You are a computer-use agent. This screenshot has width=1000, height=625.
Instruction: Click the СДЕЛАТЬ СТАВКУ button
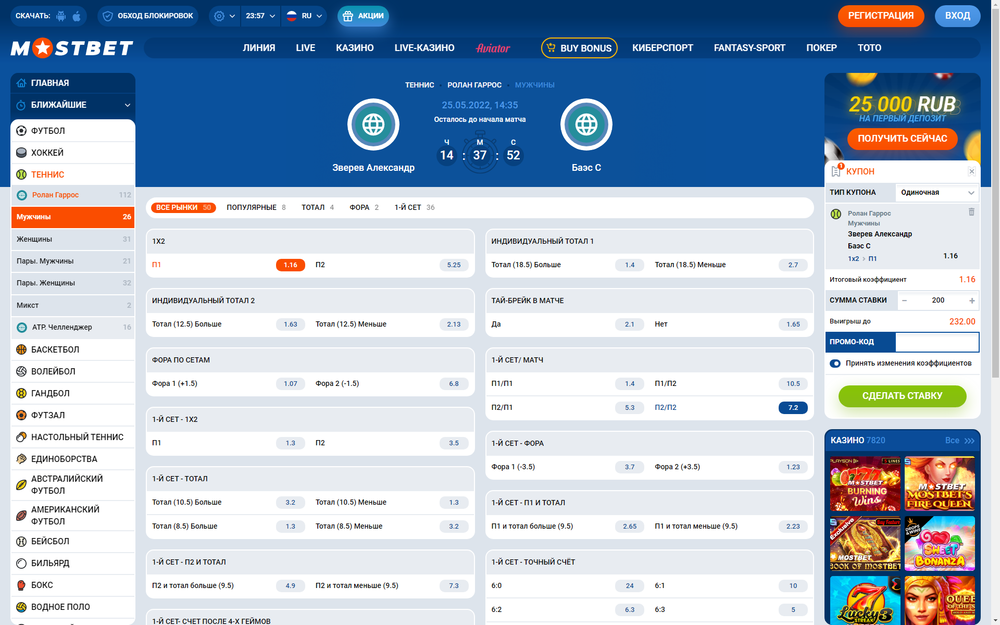click(x=902, y=396)
